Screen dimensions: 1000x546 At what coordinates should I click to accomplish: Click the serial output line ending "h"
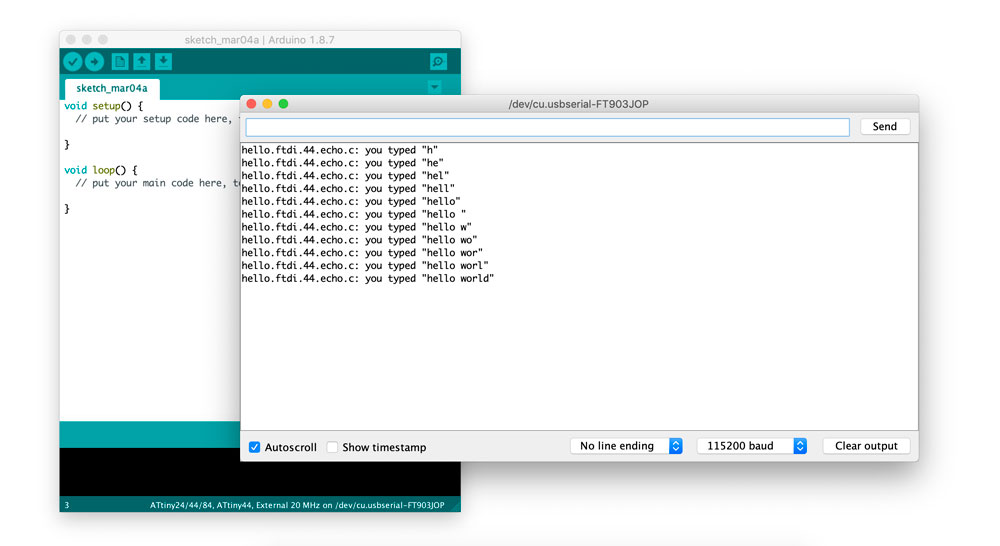pyautogui.click(x=339, y=151)
